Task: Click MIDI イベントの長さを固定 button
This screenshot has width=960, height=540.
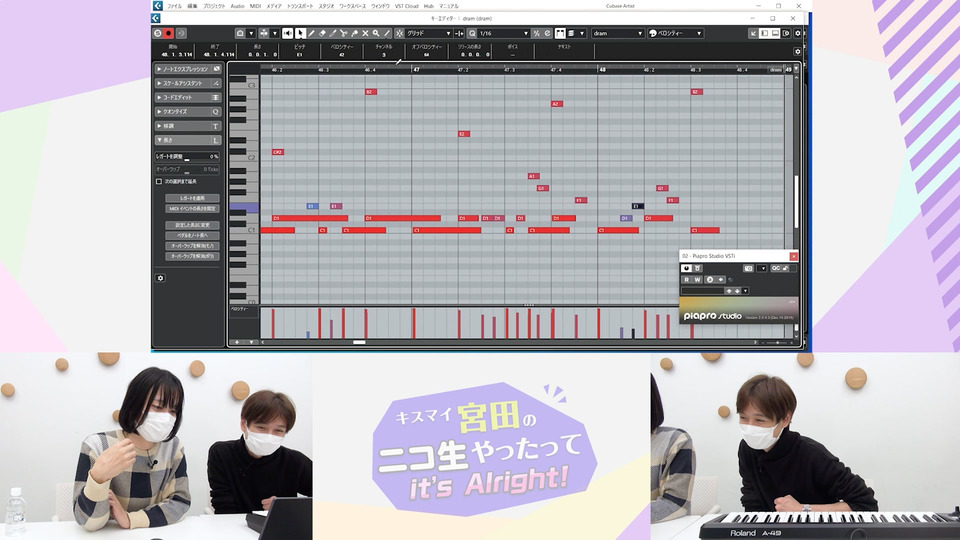Action: tap(192, 209)
